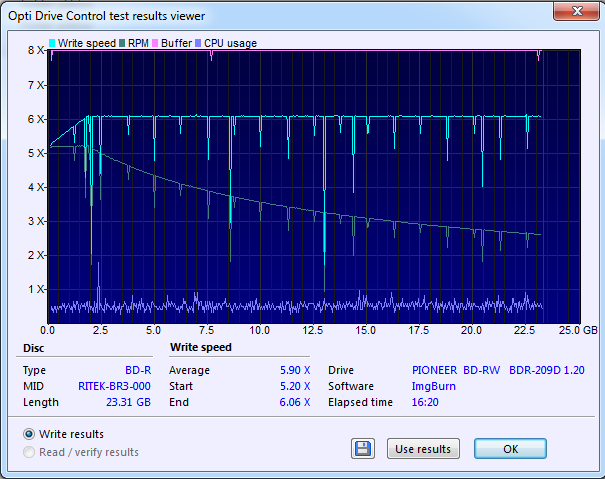The height and width of the screenshot is (479, 605).
Task: Click the start speed value 5.20 X
Action: coord(295,386)
